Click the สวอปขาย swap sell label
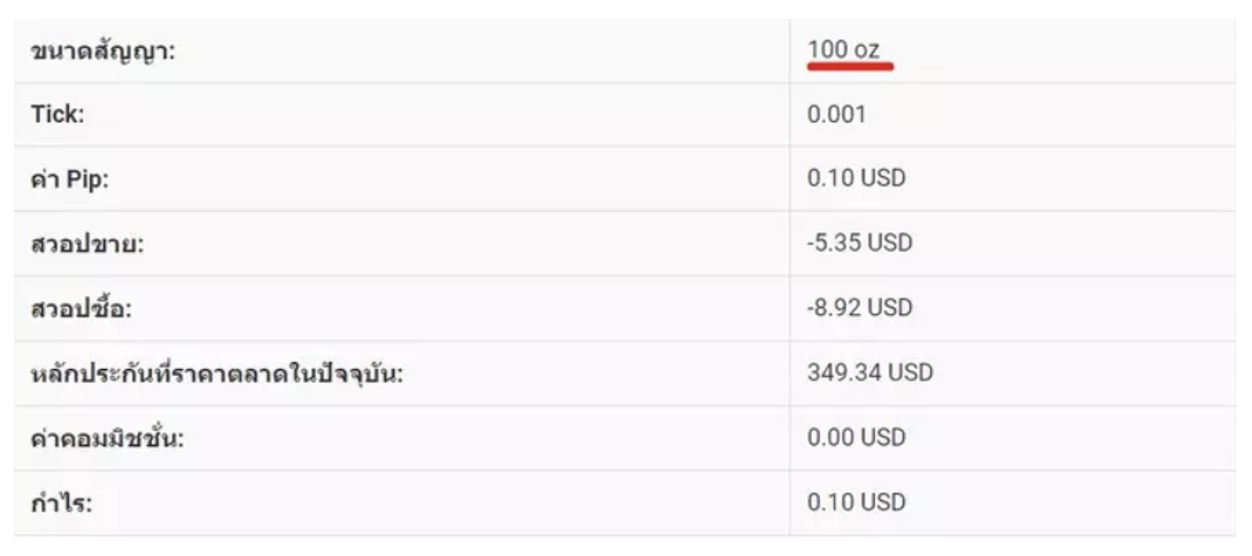Viewport: 1252px width, 556px height. [88, 243]
